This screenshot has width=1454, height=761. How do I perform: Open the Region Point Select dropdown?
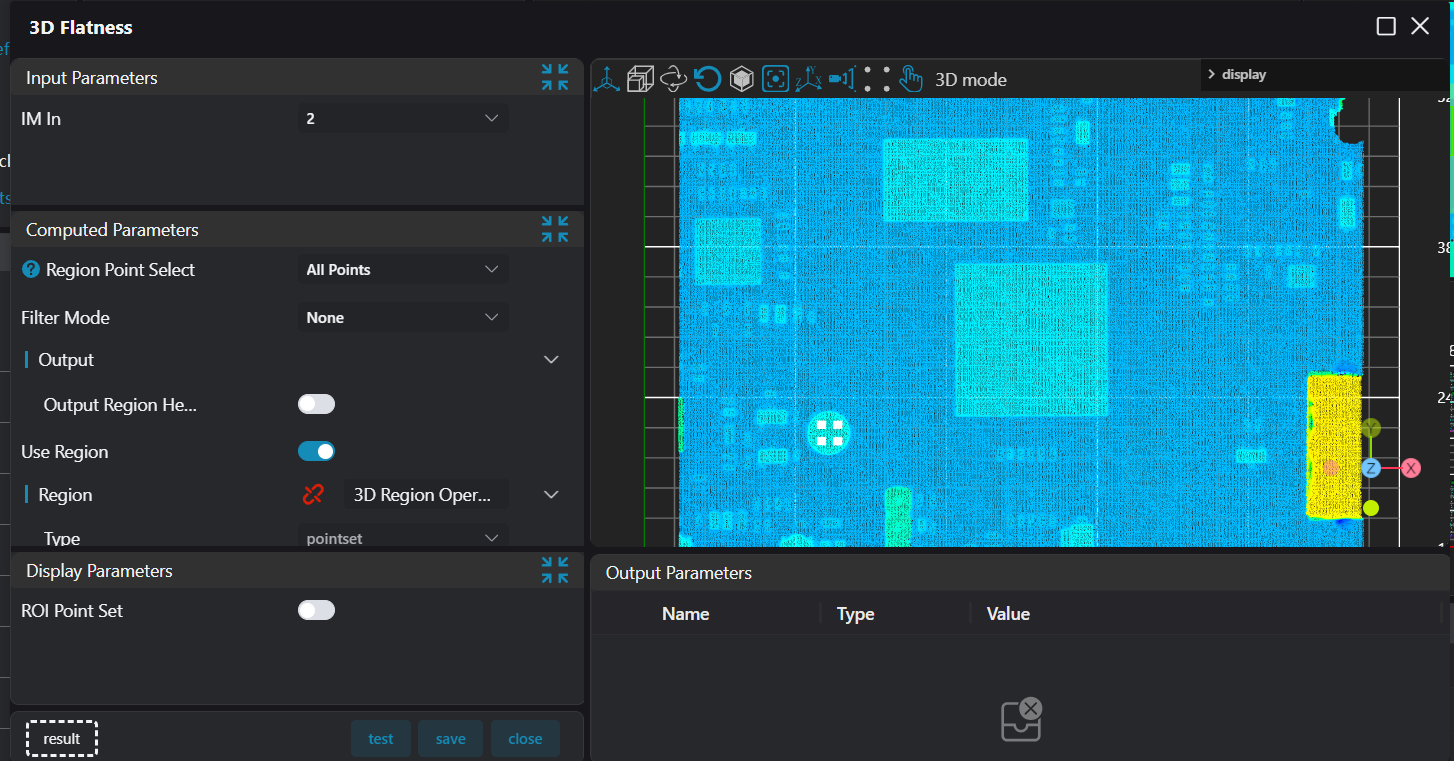[403, 270]
